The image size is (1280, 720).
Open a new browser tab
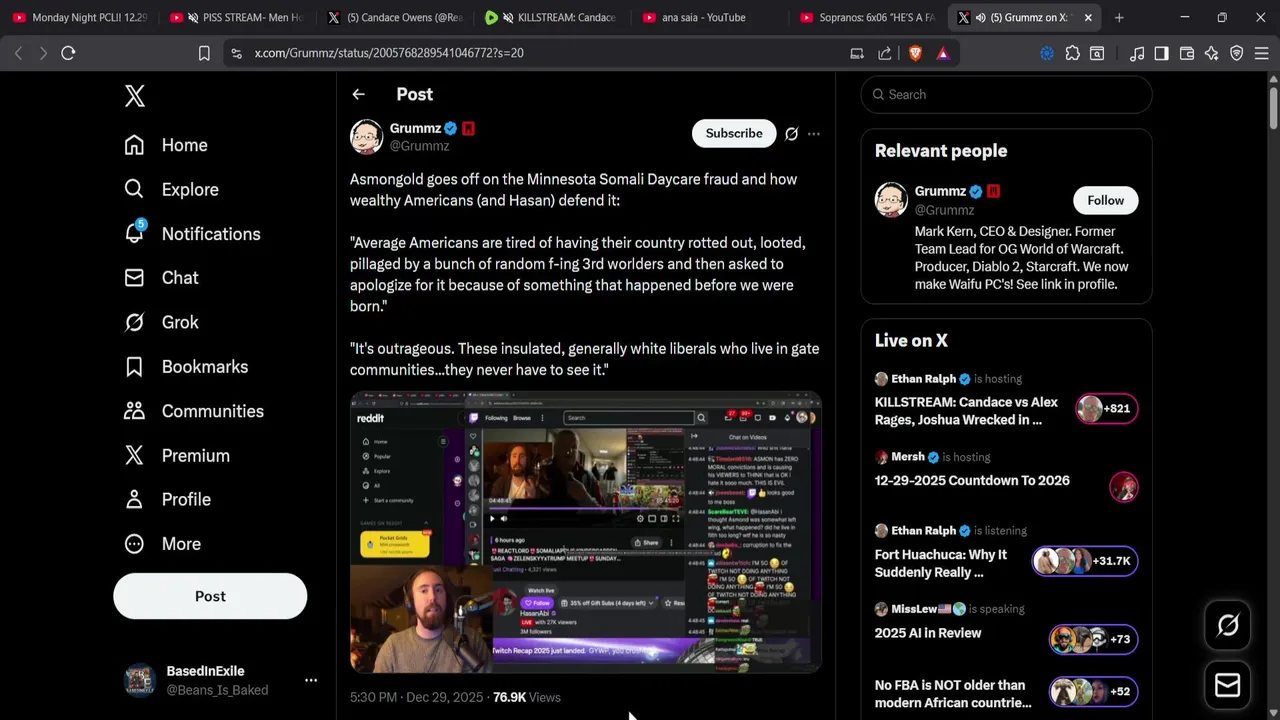[x=1119, y=17]
